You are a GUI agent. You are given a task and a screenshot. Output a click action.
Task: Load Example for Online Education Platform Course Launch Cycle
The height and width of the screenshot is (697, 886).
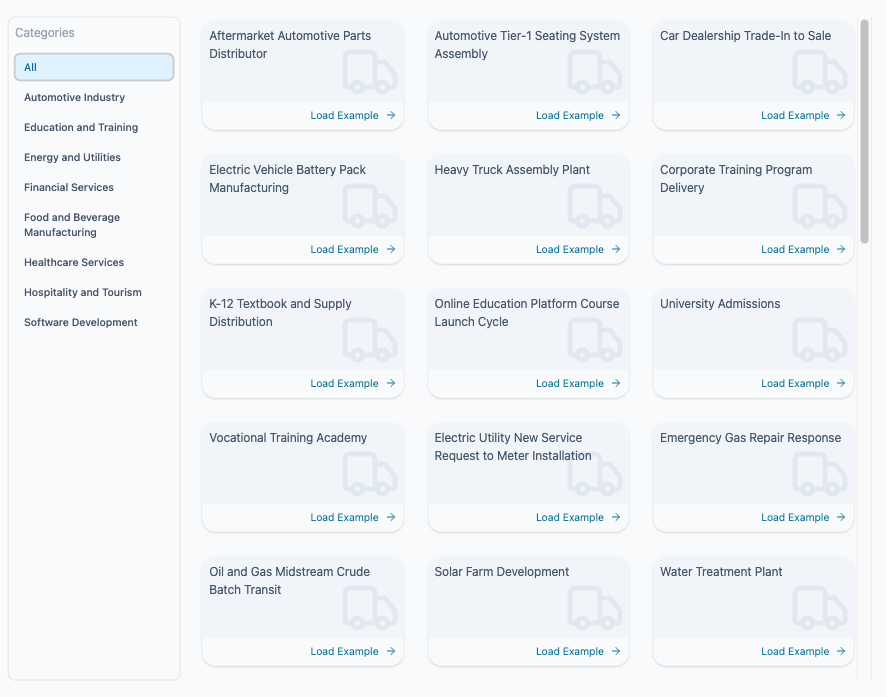[x=570, y=383]
